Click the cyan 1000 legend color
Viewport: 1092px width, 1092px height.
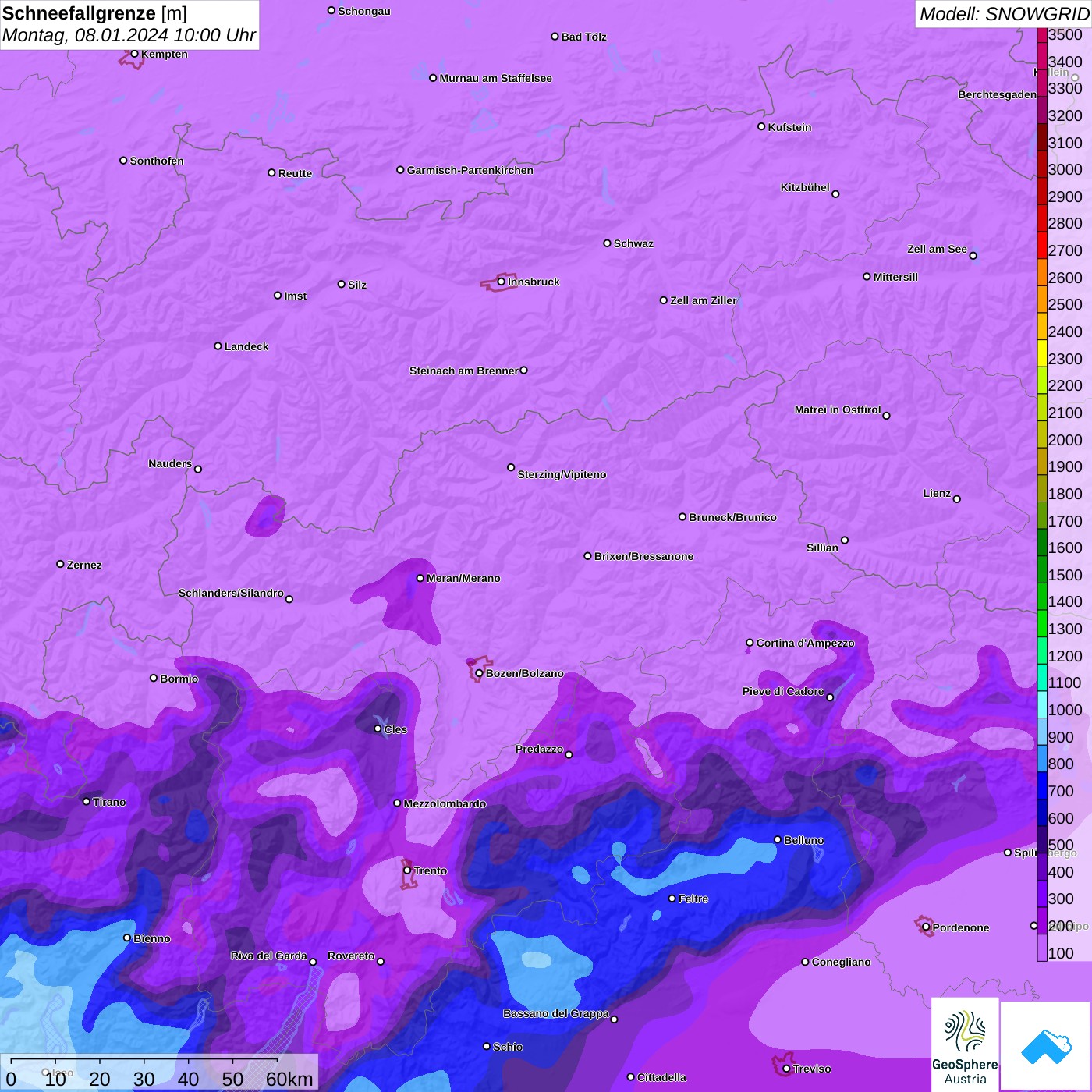(x=1042, y=704)
